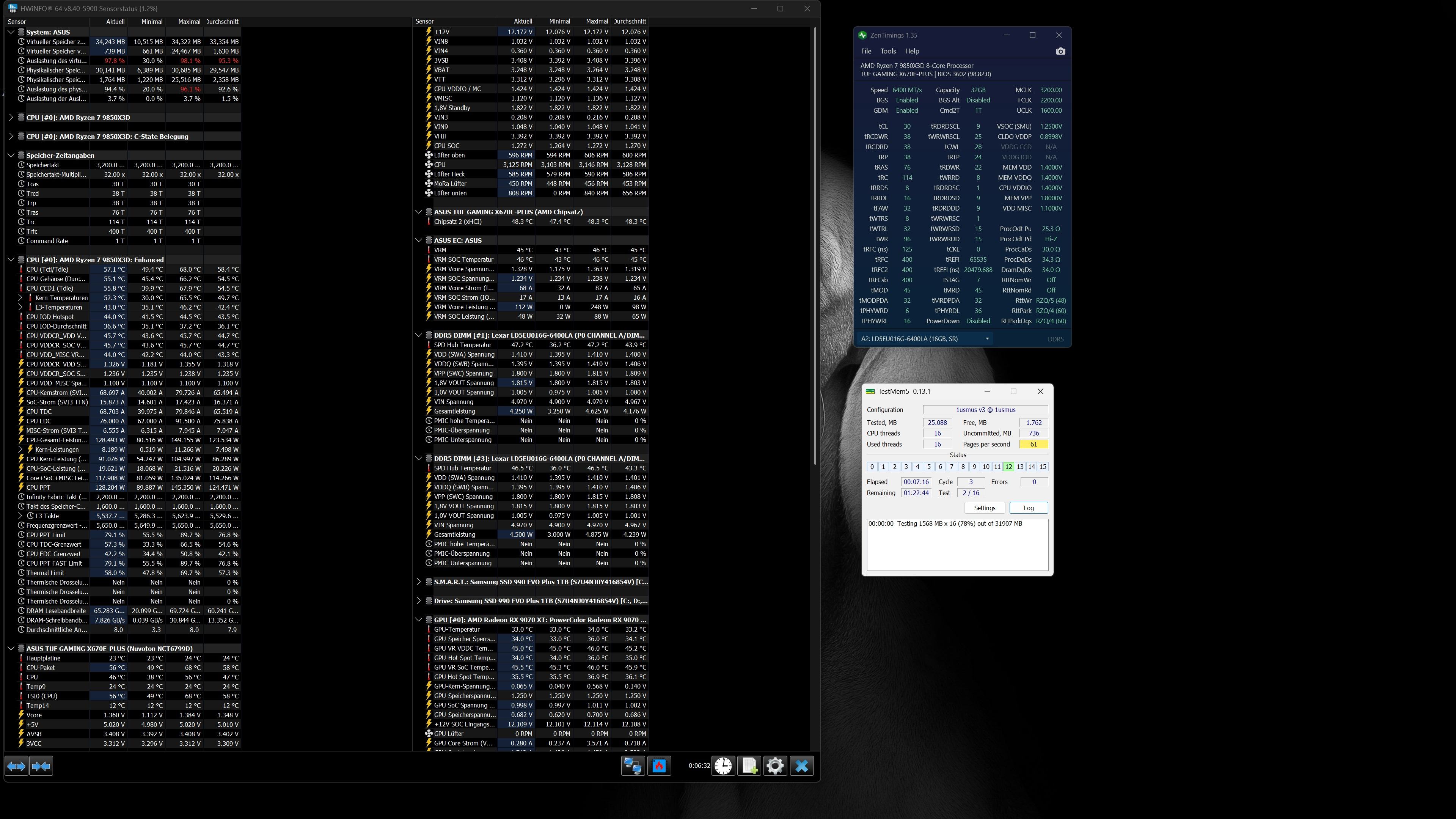The width and height of the screenshot is (1456, 819).
Task: Open ZenTimings Tools menu
Action: [x=888, y=52]
